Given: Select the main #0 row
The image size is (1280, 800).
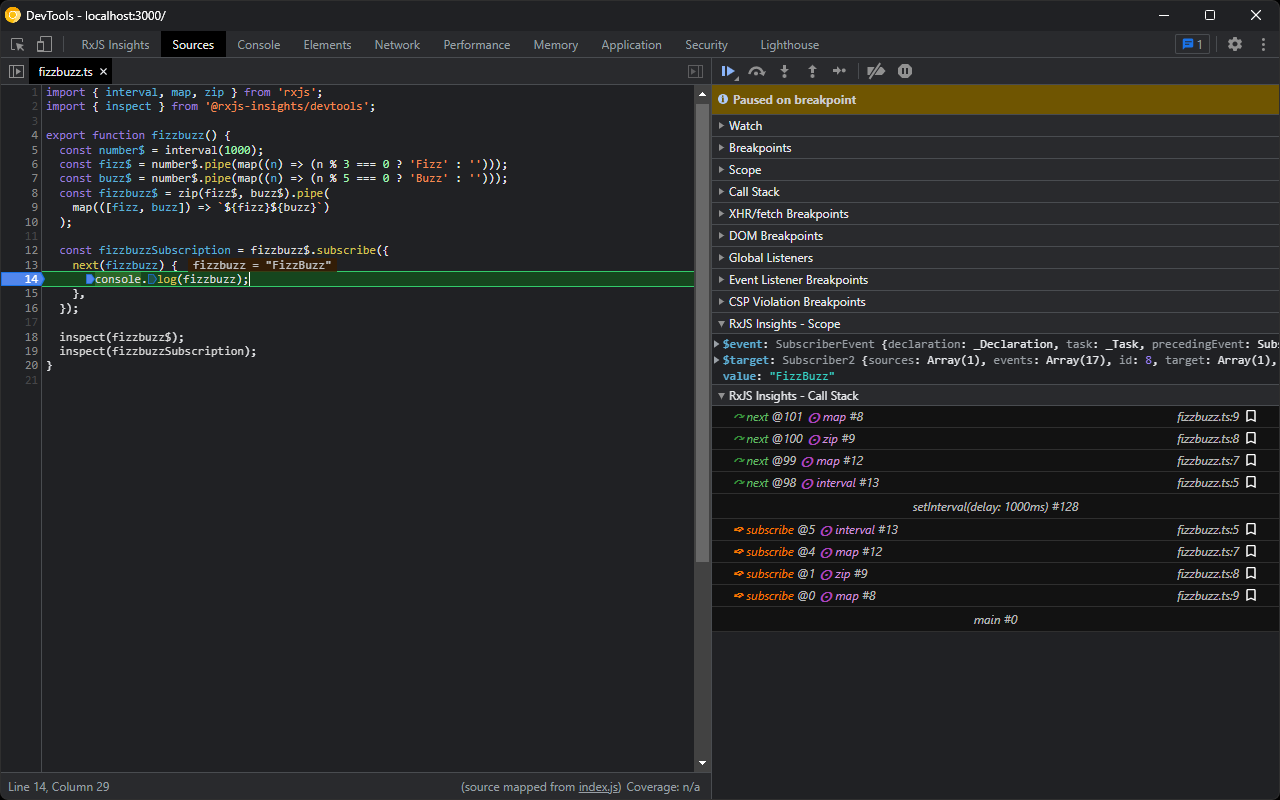Looking at the screenshot, I should tap(996, 620).
